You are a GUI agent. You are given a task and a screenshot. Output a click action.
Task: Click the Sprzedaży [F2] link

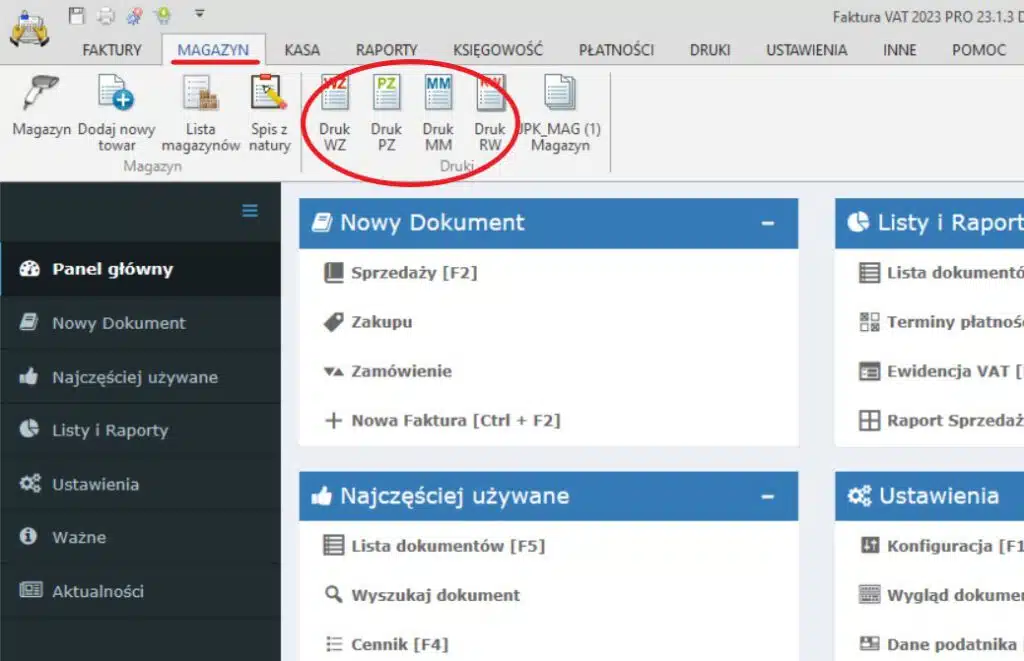click(x=413, y=273)
